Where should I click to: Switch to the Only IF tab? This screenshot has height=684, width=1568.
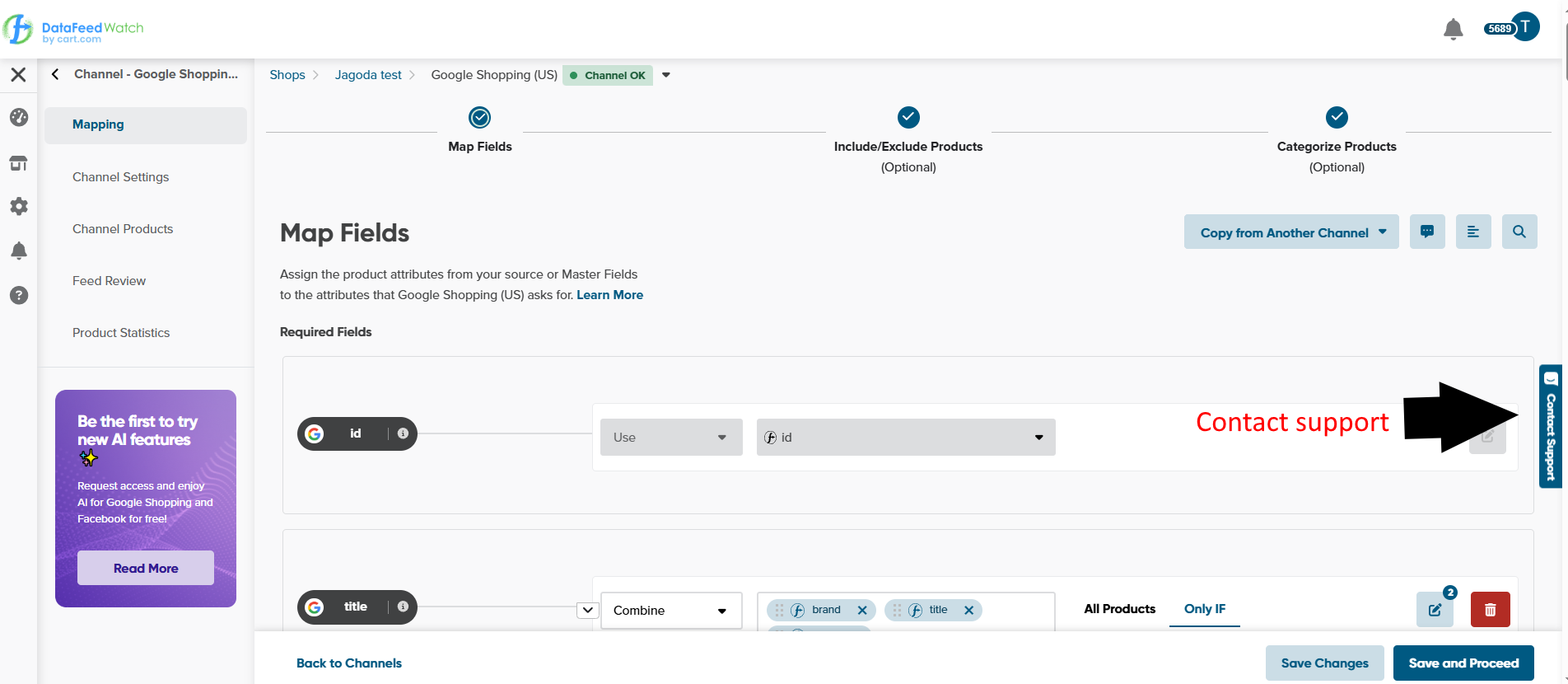1204,609
